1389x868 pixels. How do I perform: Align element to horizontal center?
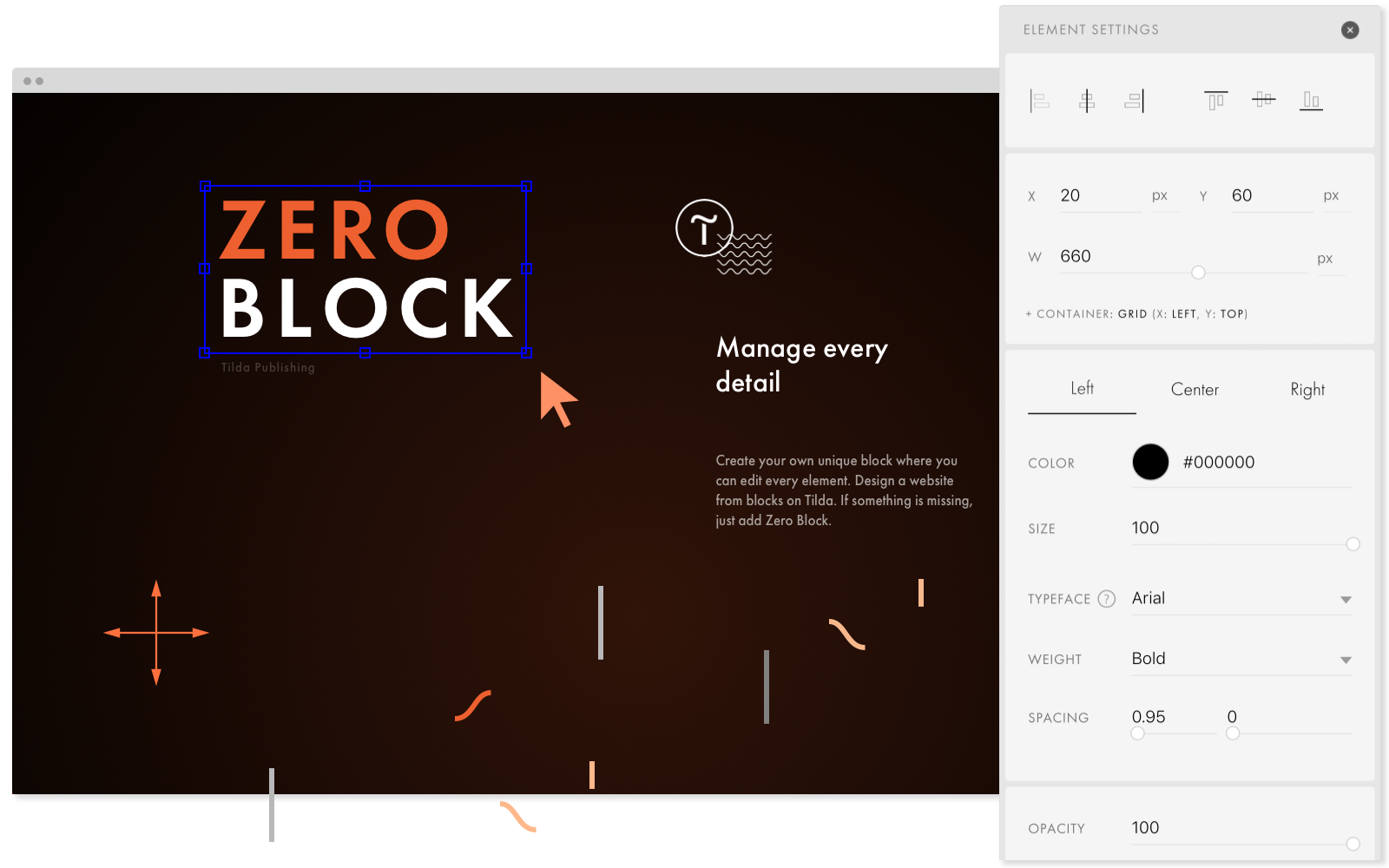coord(1087,101)
